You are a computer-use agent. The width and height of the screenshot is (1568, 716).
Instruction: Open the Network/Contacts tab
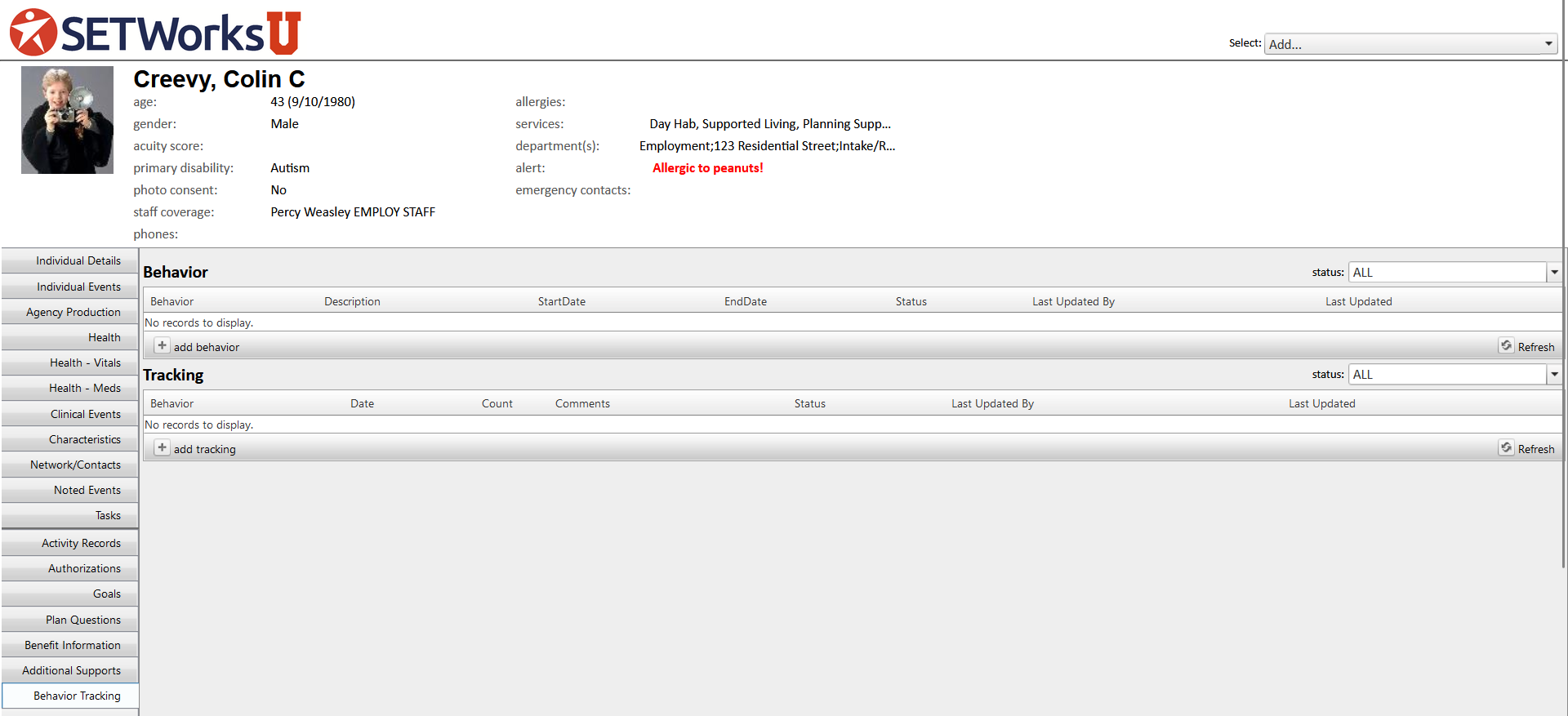tap(70, 465)
